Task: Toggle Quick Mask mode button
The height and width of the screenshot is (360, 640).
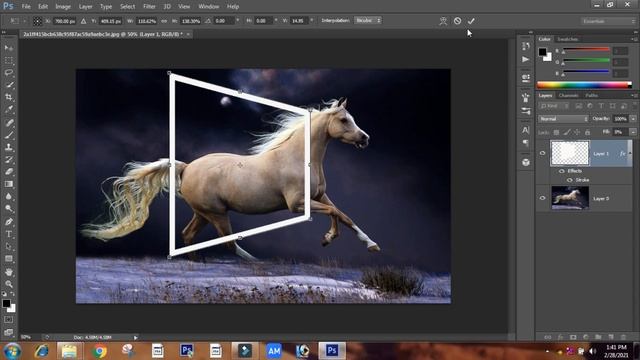Action: (9, 320)
